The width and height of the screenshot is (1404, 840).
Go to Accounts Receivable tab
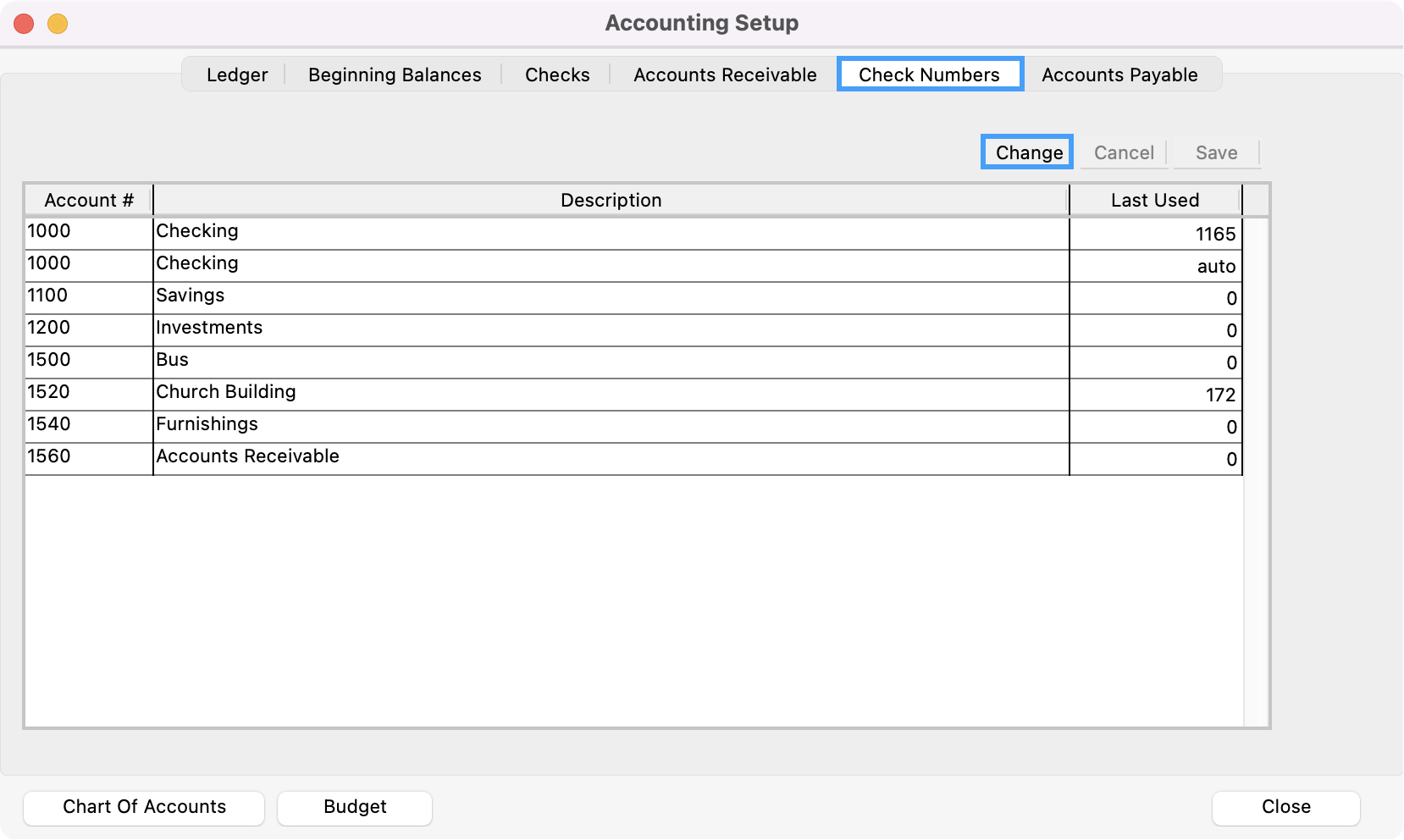[724, 75]
